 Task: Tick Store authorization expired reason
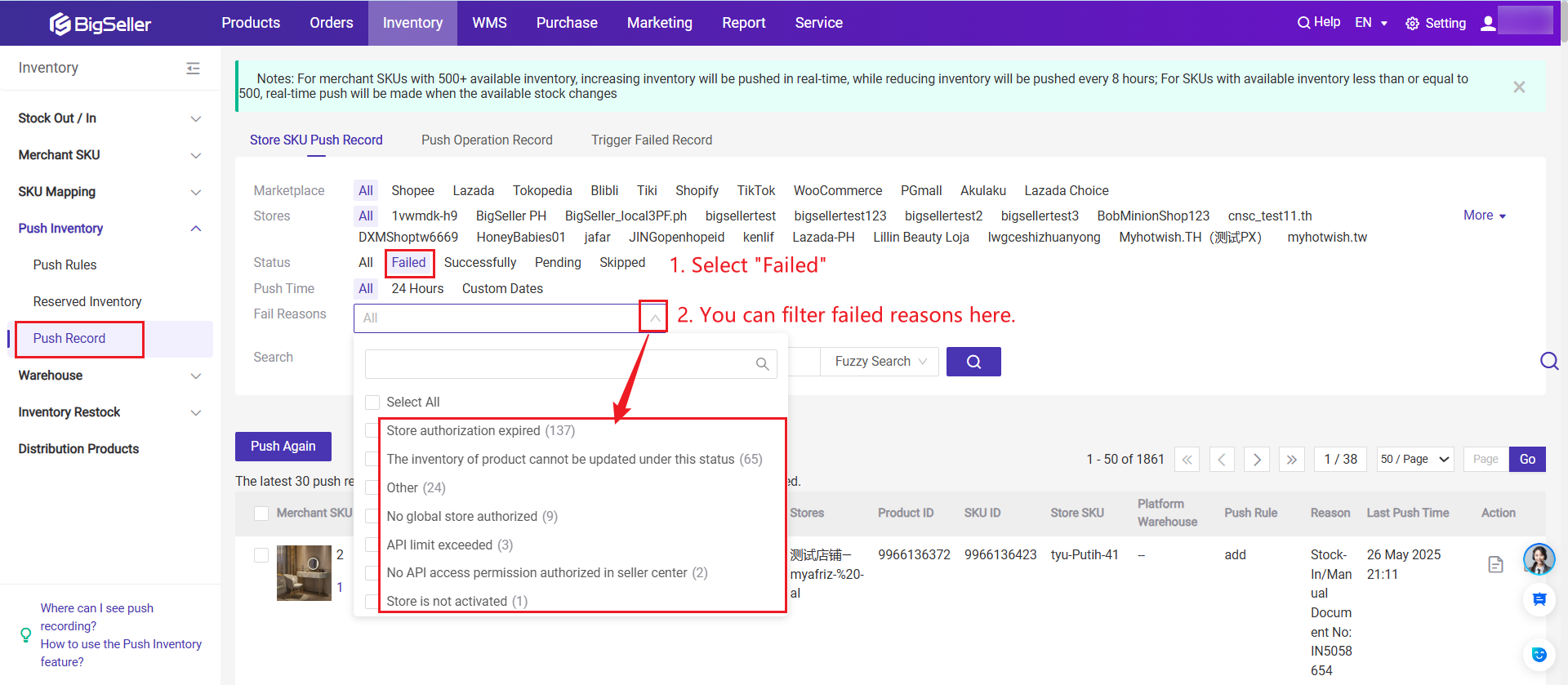coord(372,430)
